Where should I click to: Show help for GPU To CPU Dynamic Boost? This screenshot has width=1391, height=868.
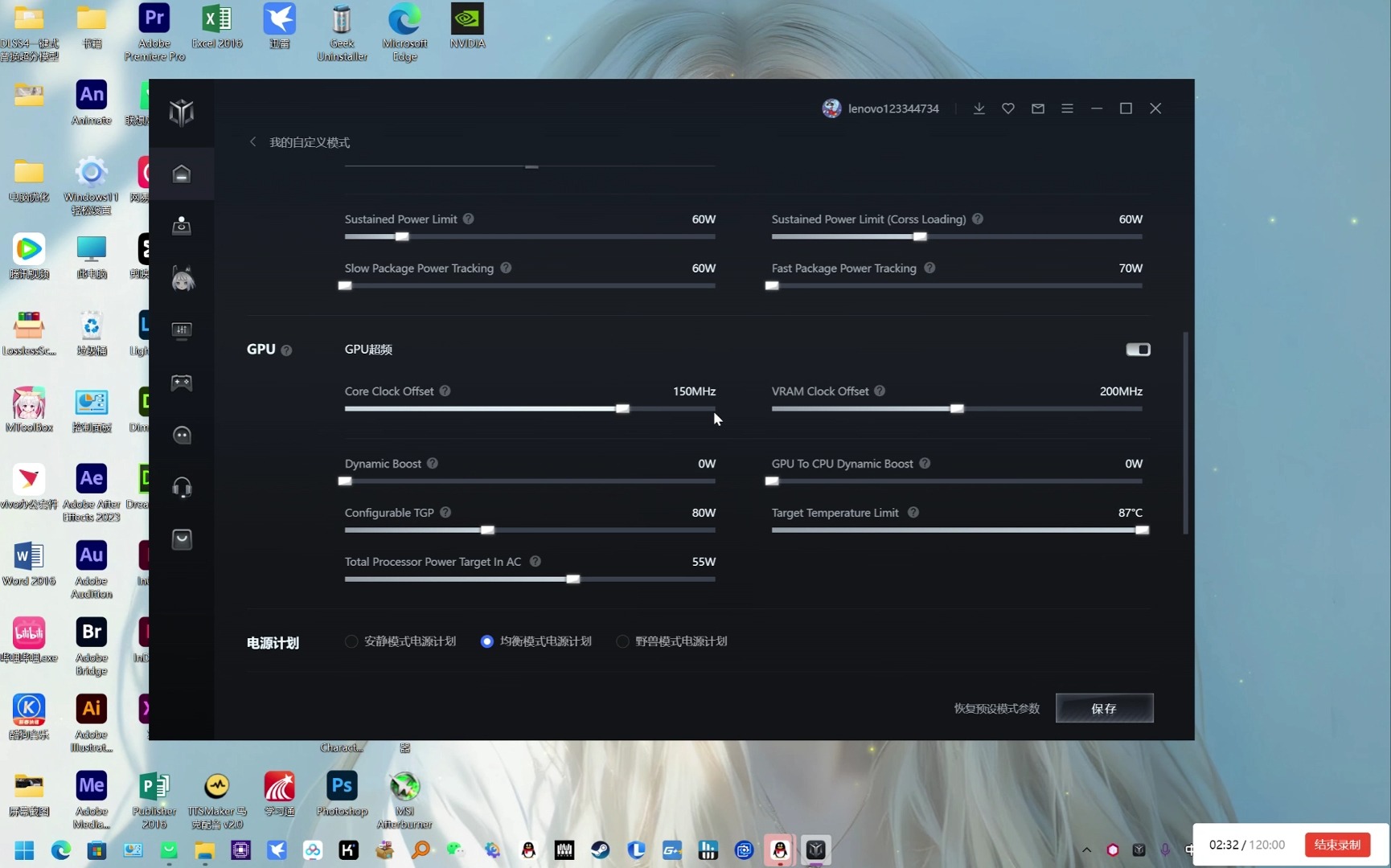click(925, 464)
